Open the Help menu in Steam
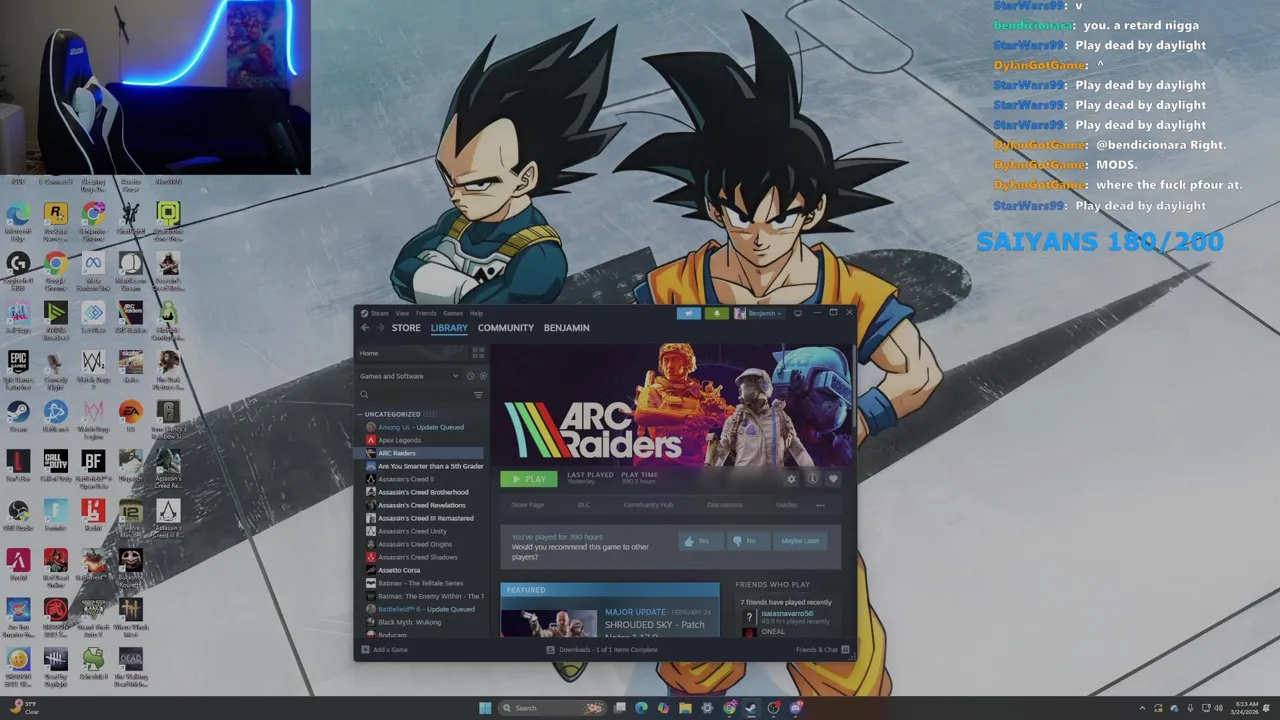 pyautogui.click(x=476, y=313)
